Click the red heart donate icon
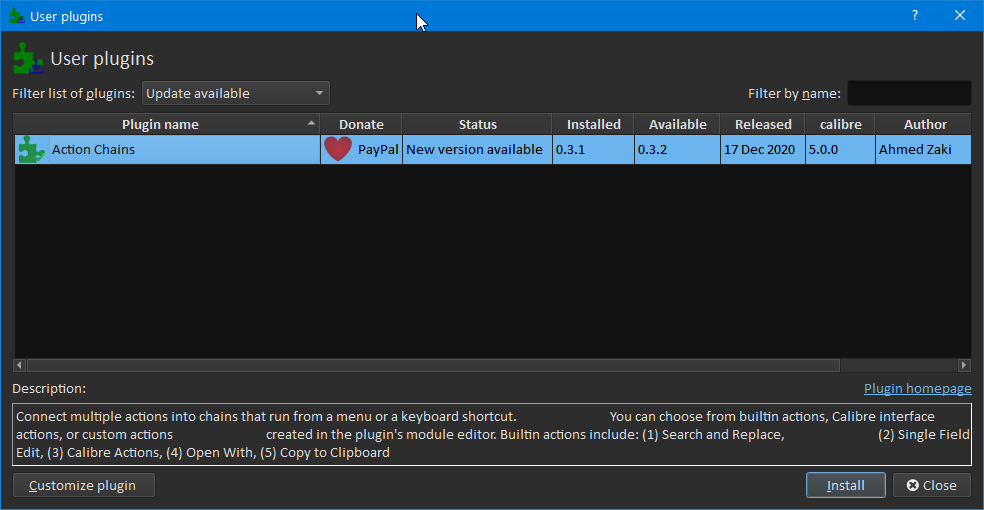This screenshot has width=984, height=510. point(338,149)
